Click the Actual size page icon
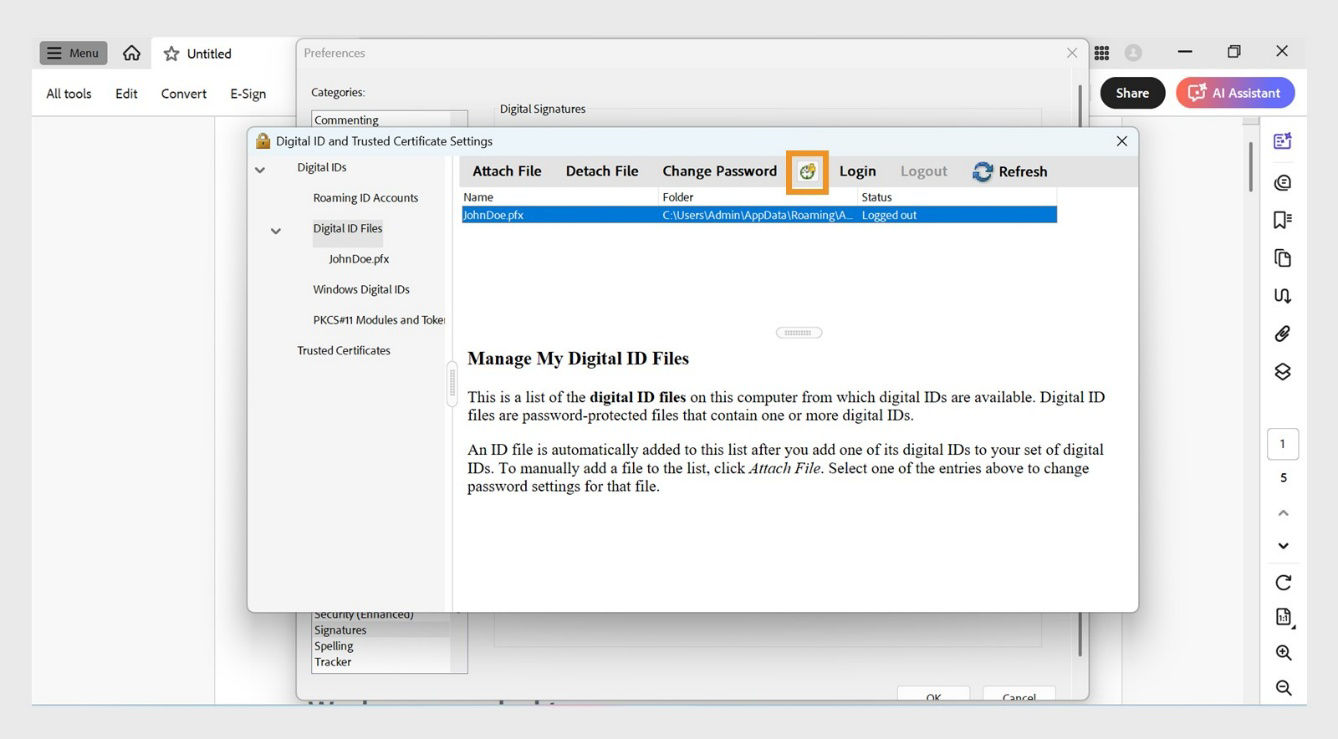The width and height of the screenshot is (1338, 739). point(1282,616)
